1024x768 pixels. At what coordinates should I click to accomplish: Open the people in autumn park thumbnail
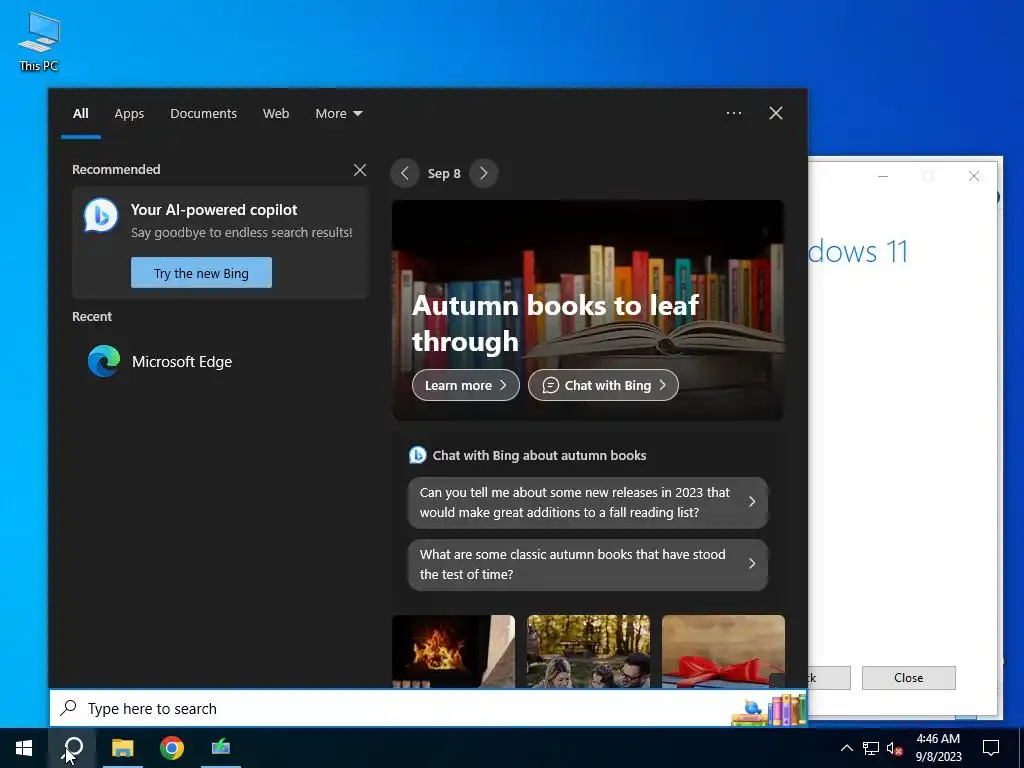click(x=588, y=650)
